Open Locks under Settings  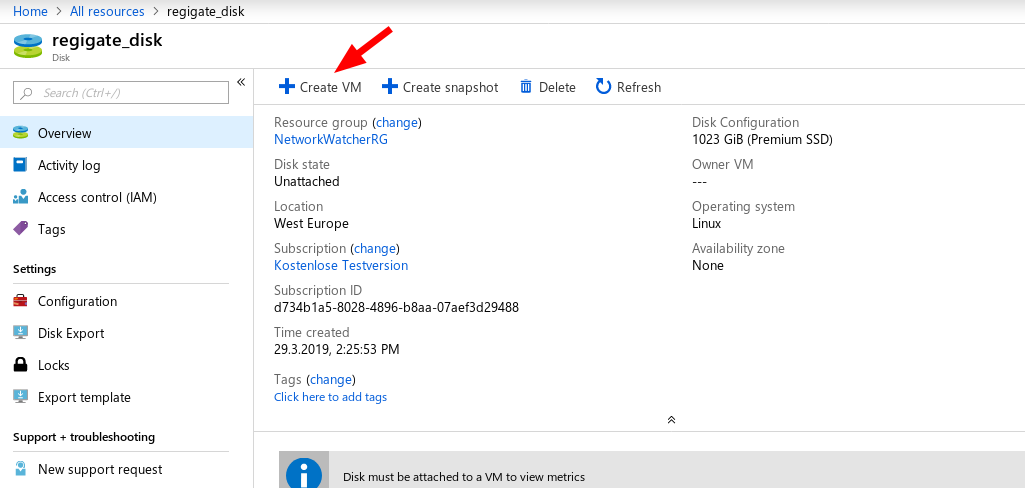127,365
